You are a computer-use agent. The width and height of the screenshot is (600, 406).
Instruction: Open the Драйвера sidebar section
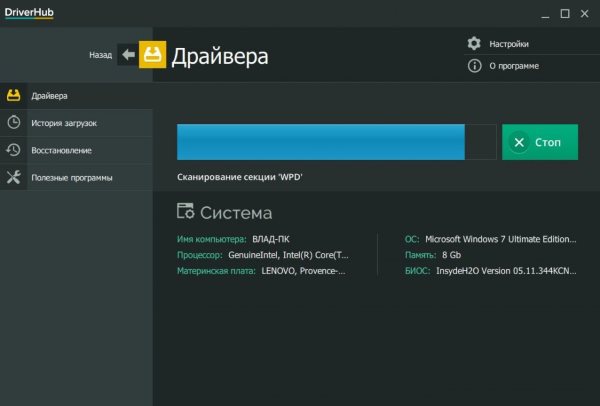click(x=50, y=96)
